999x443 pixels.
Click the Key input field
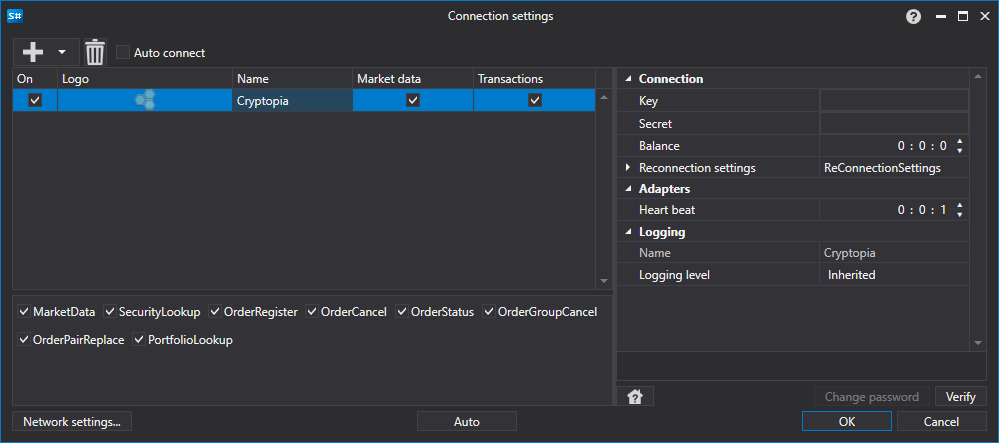[895, 100]
